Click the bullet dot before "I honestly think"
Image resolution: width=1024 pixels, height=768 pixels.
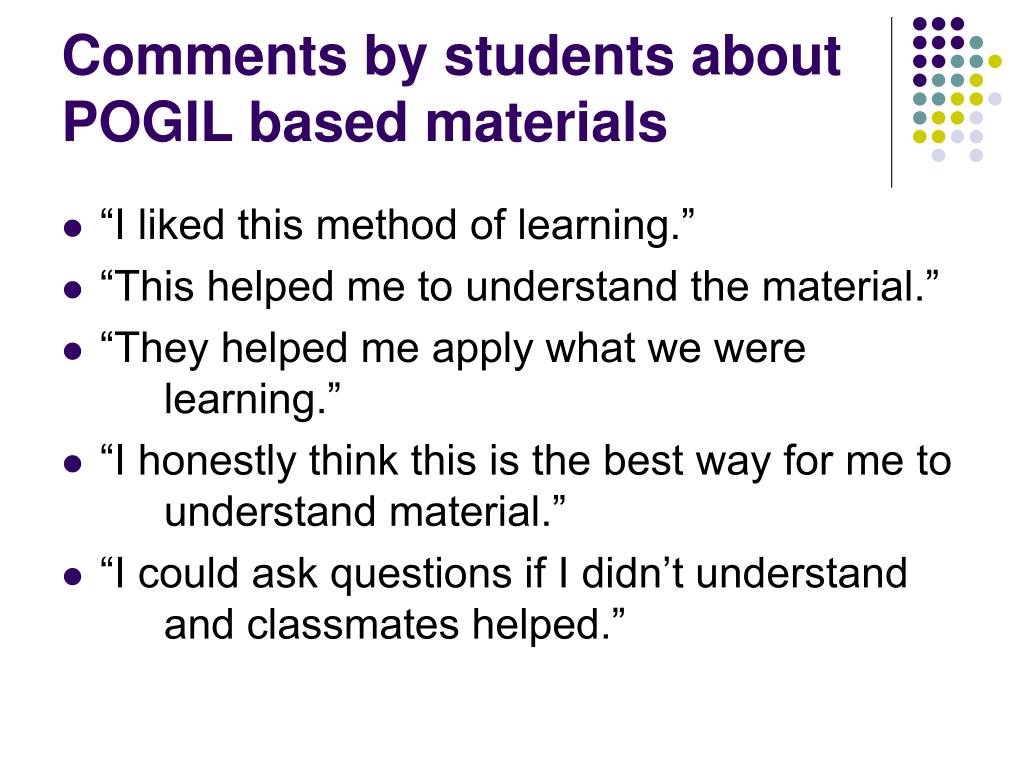[x=73, y=464]
